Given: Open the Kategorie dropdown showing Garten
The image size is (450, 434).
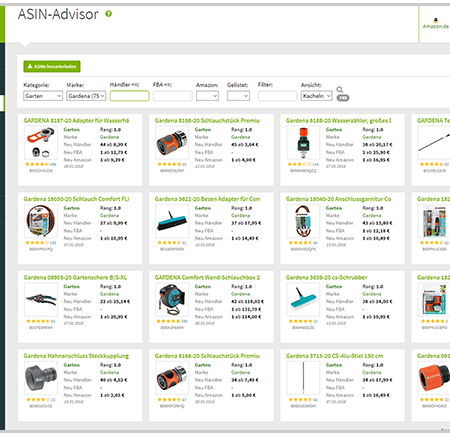Looking at the screenshot, I should [x=43, y=96].
